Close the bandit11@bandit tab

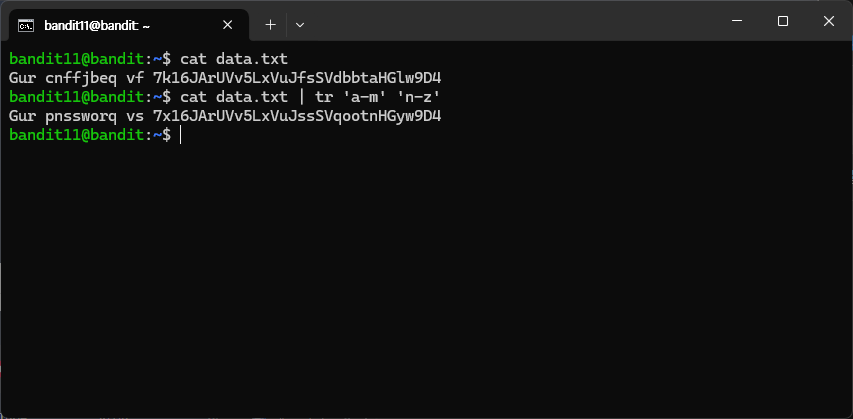coord(227,25)
